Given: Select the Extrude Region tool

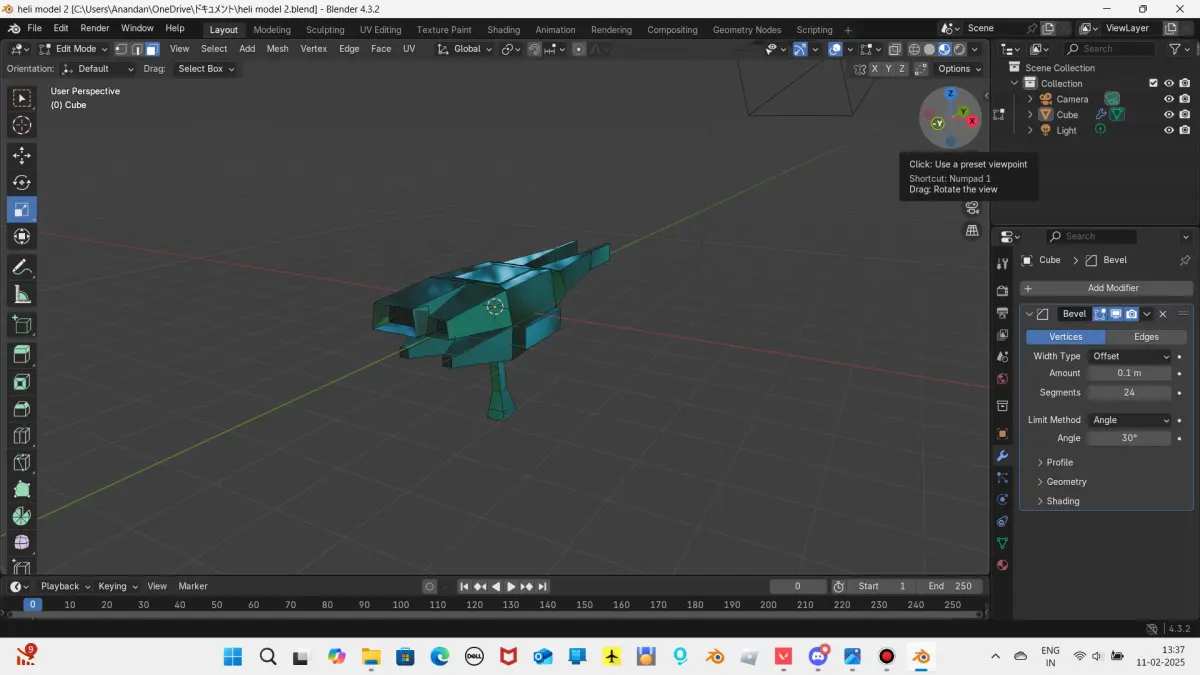Looking at the screenshot, I should 21,355.
